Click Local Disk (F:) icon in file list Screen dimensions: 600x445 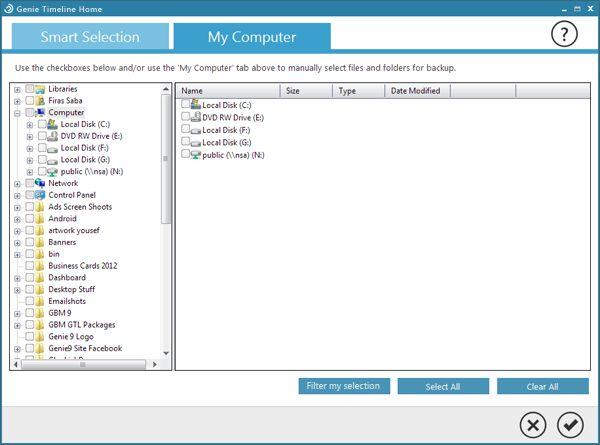click(x=196, y=130)
